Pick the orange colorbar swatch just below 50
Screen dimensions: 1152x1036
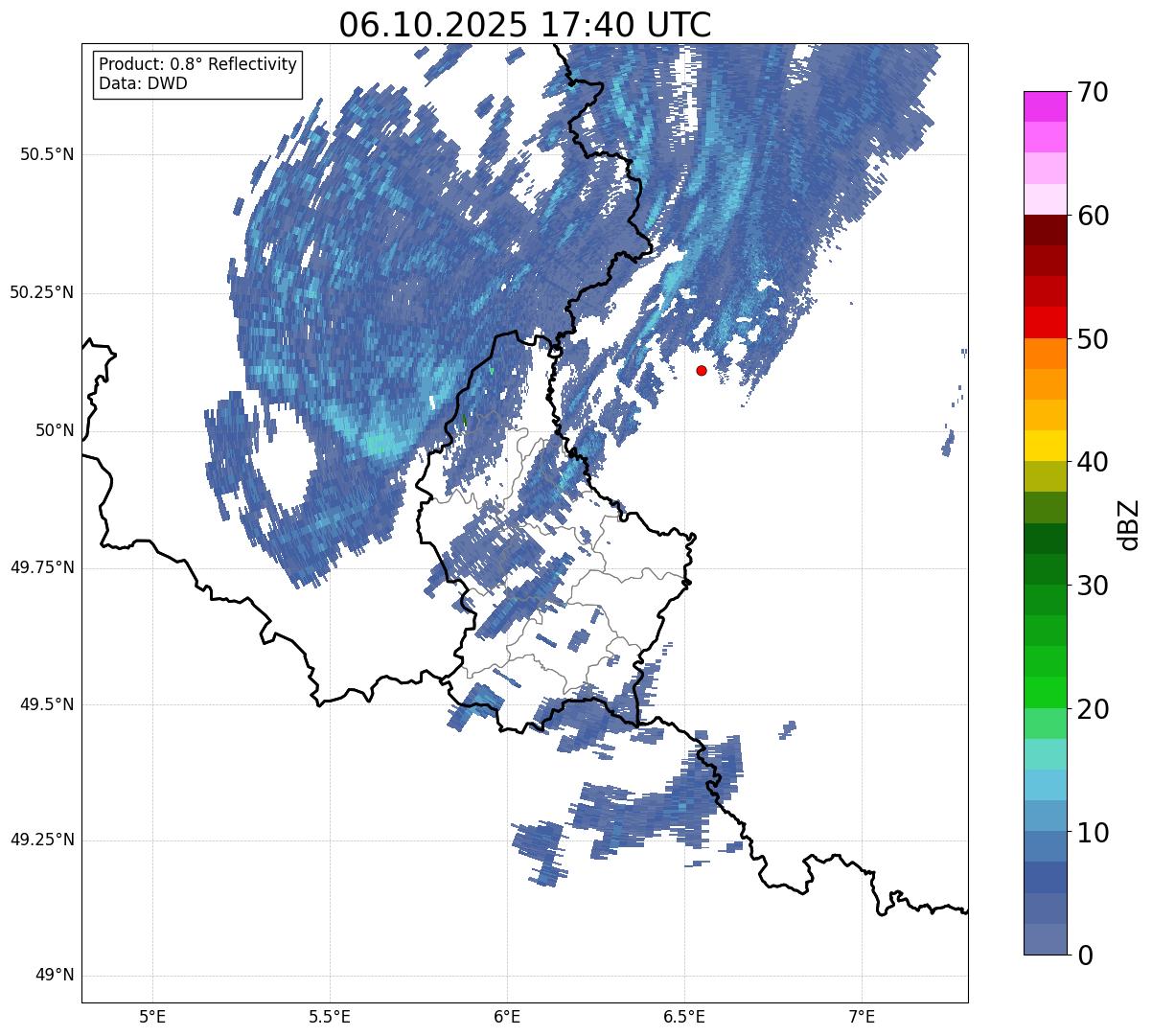pos(1046,354)
